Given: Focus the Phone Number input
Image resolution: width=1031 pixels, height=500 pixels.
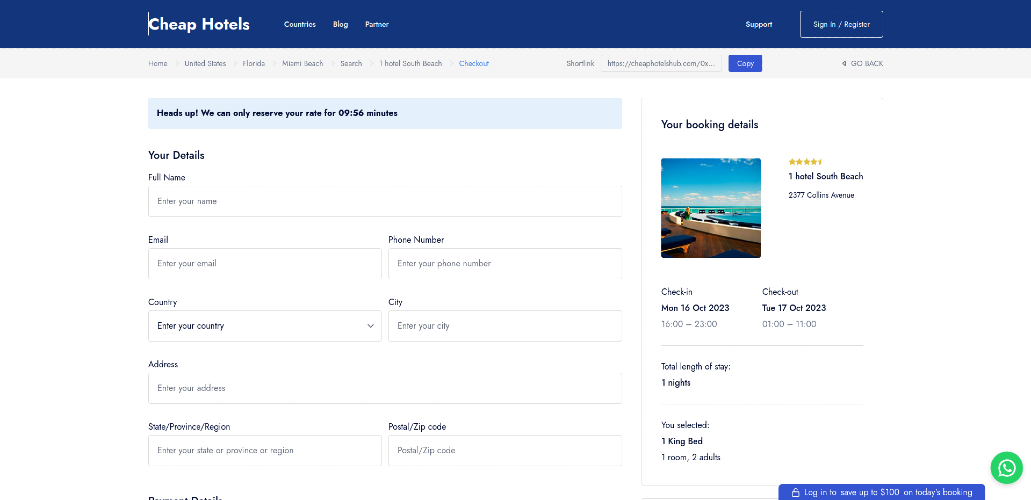Looking at the screenshot, I should (505, 263).
